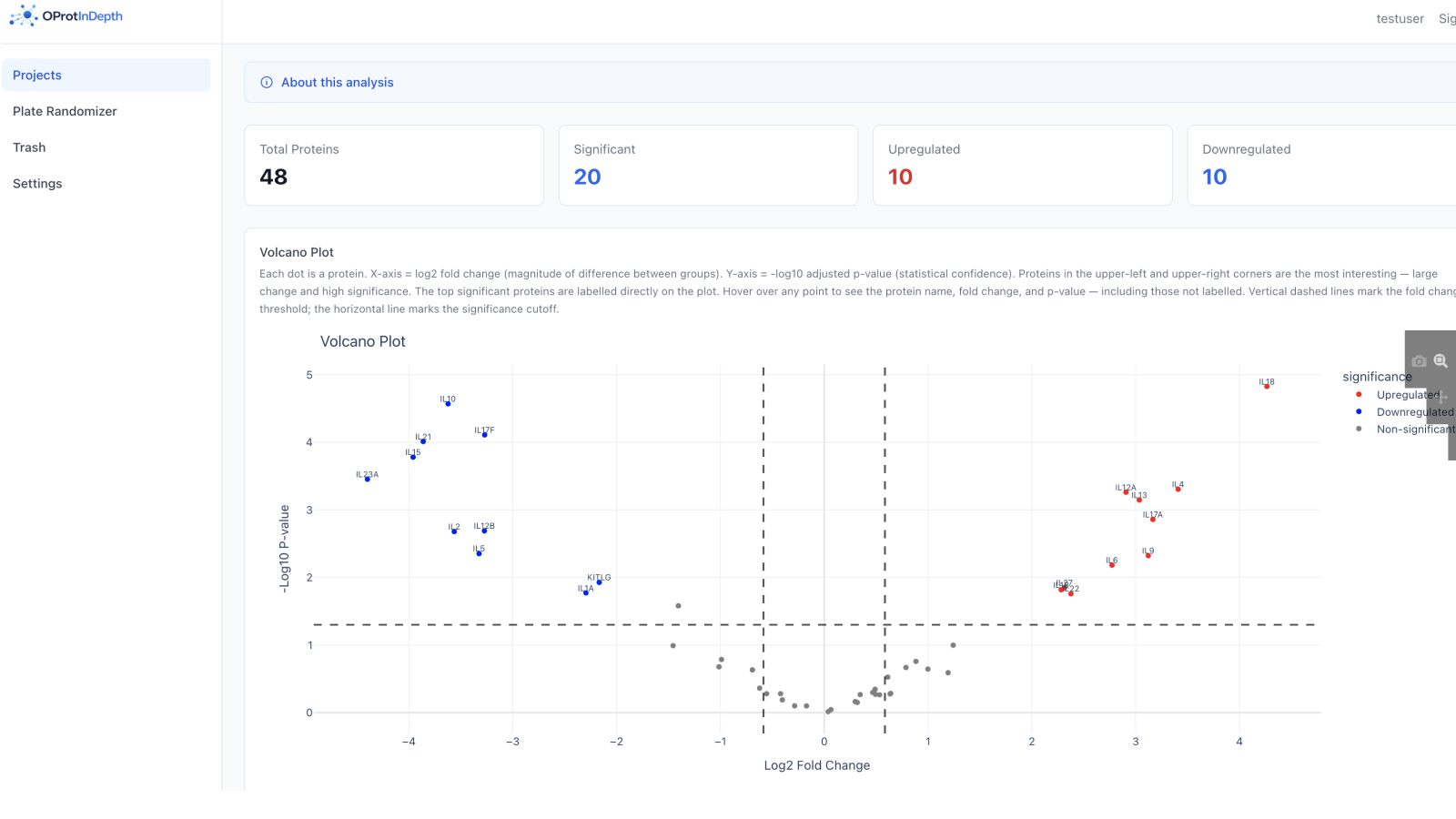Hide Non-significant points via the legend entry

1413,429
